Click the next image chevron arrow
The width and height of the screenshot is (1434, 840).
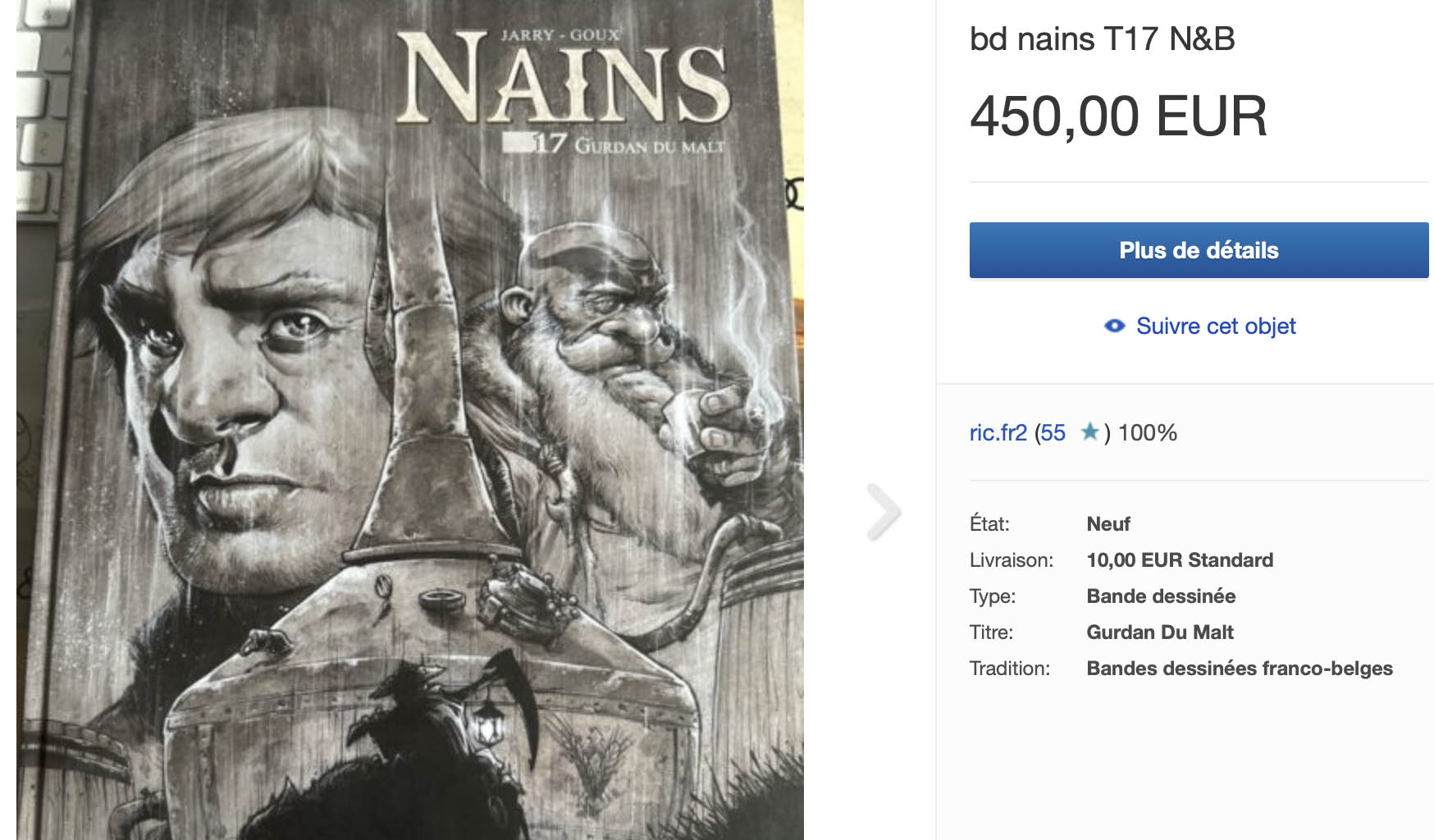point(884,512)
